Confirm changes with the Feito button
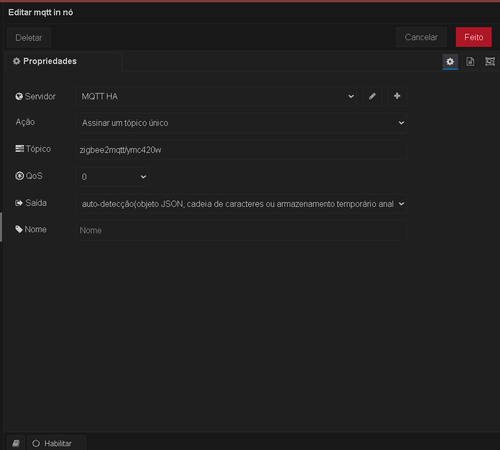The width and height of the screenshot is (500, 450). point(474,37)
